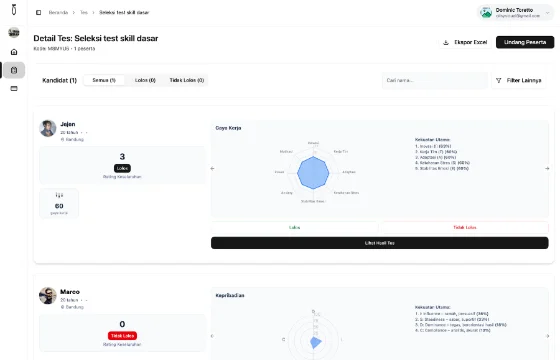This screenshot has height=360, width=560.
Task: Click Jajan's Kekuatan Utama heading
Action: coord(432,140)
